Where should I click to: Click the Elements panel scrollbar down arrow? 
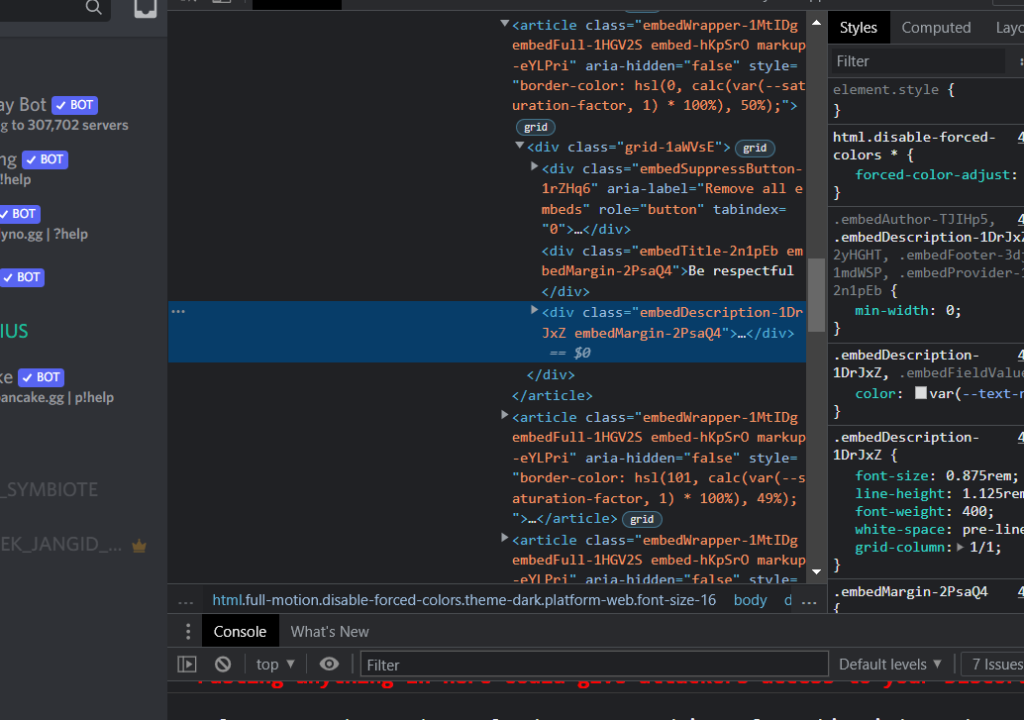pos(816,571)
